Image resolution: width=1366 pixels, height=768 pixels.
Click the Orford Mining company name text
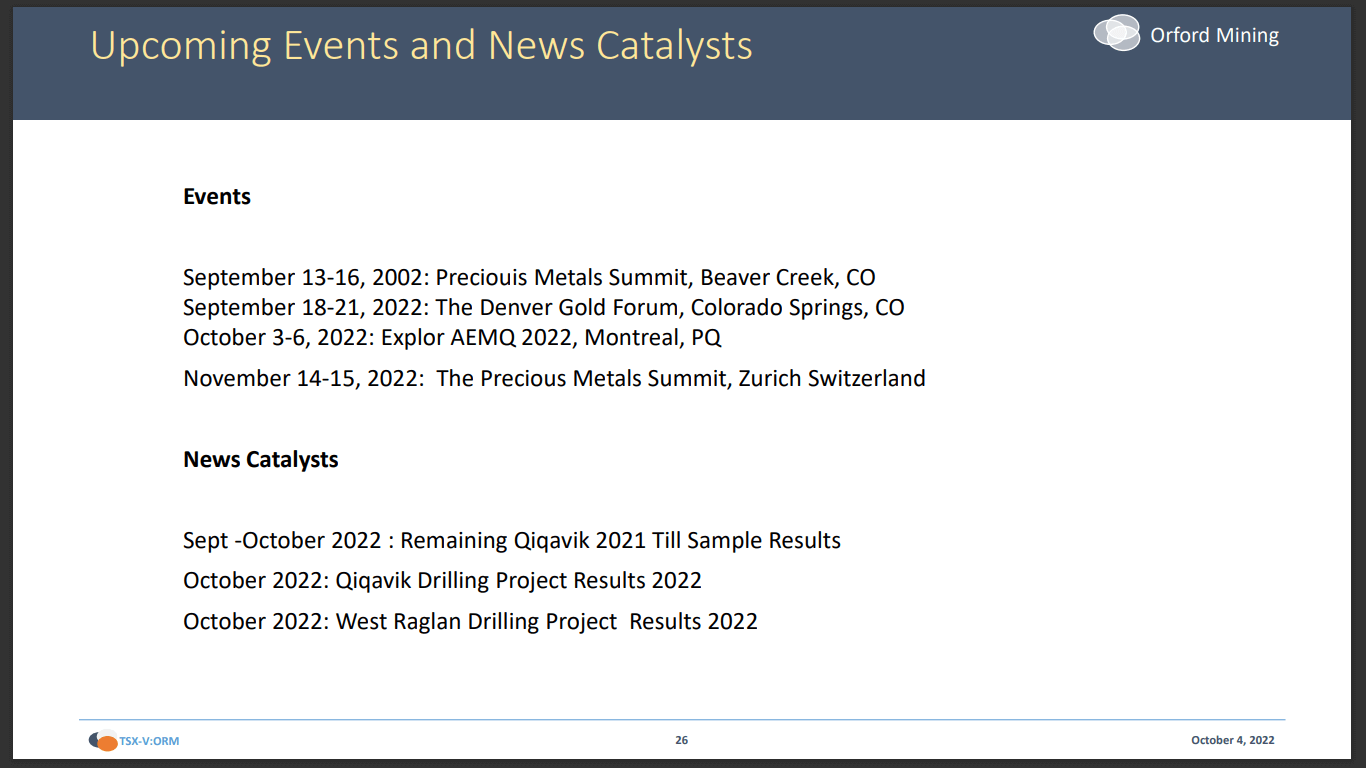[x=1216, y=35]
